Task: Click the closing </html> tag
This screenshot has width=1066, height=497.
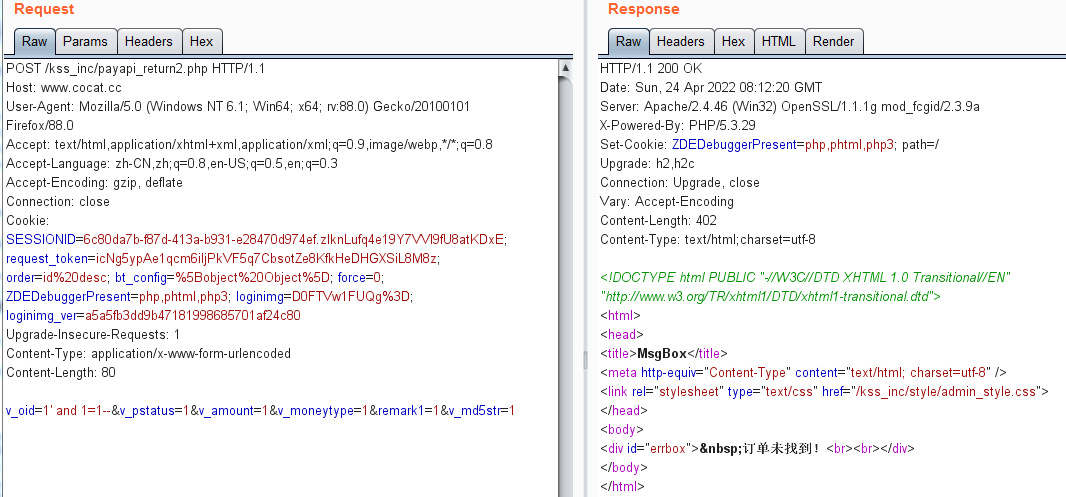Action: coord(622,487)
